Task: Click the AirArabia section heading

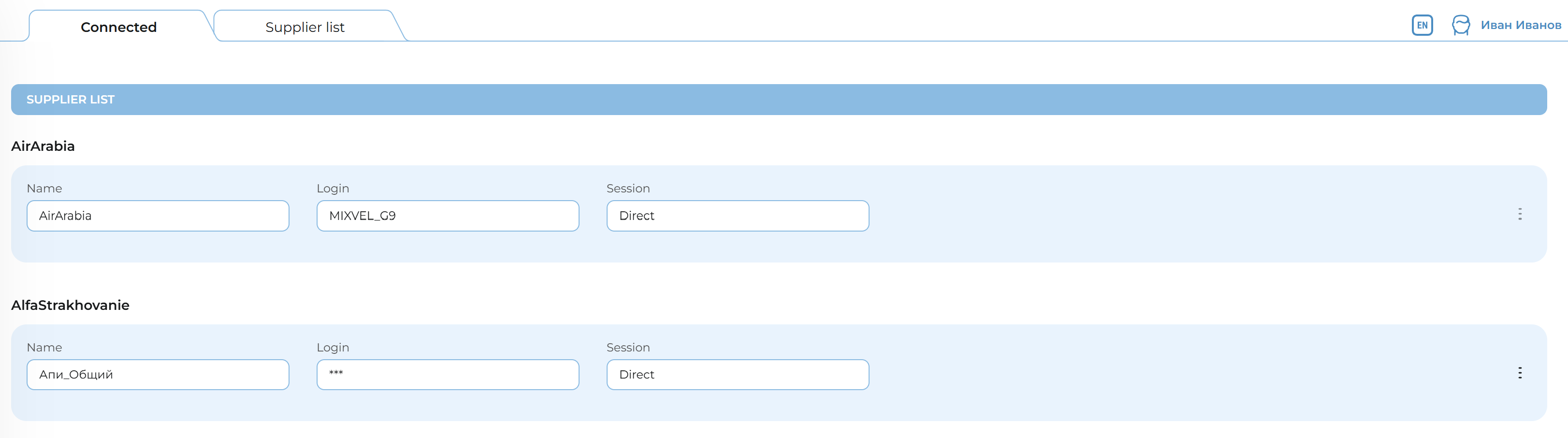Action: pyautogui.click(x=43, y=146)
